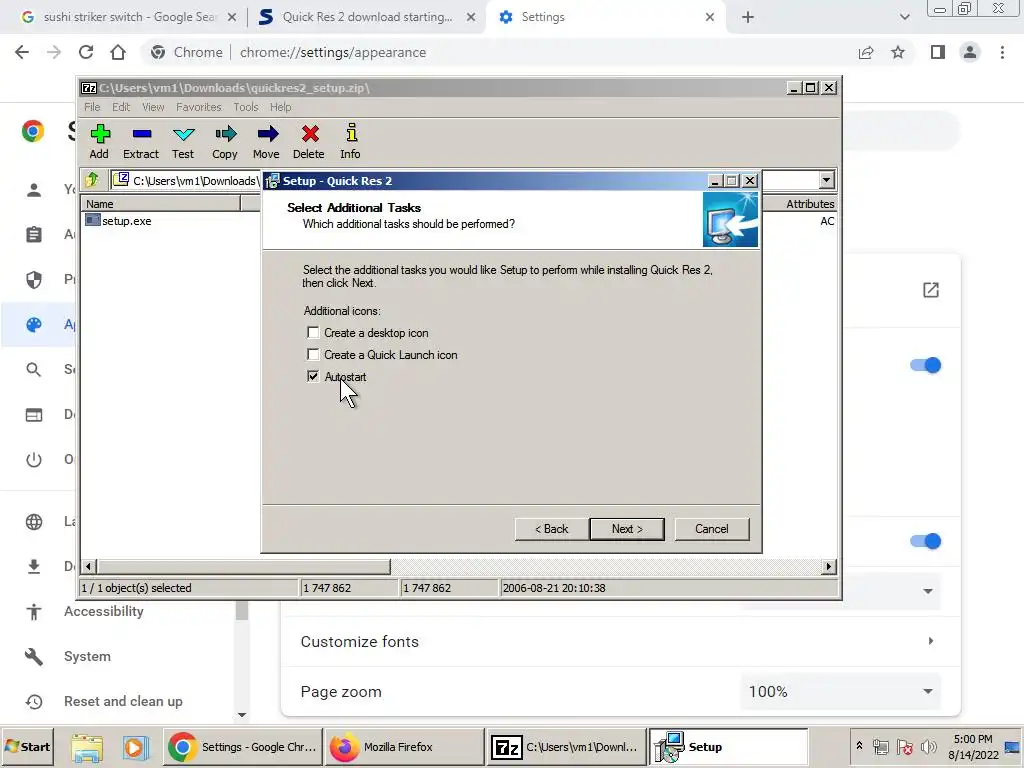
Task: Open the 7-Zip View menu
Action: (153, 107)
